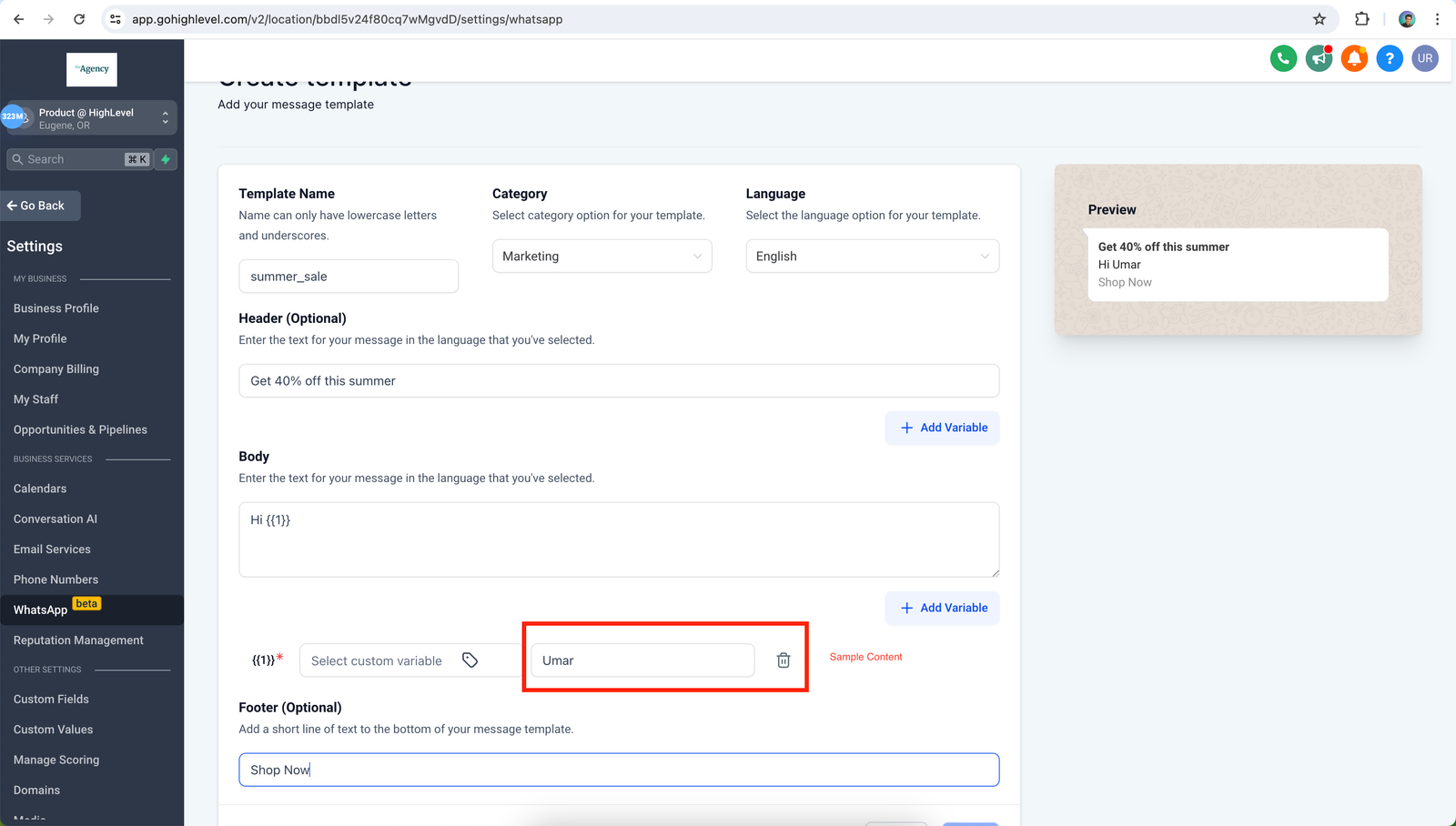Click the green phone dialer icon
Screen dimensions: 1456x826
(x=1283, y=58)
